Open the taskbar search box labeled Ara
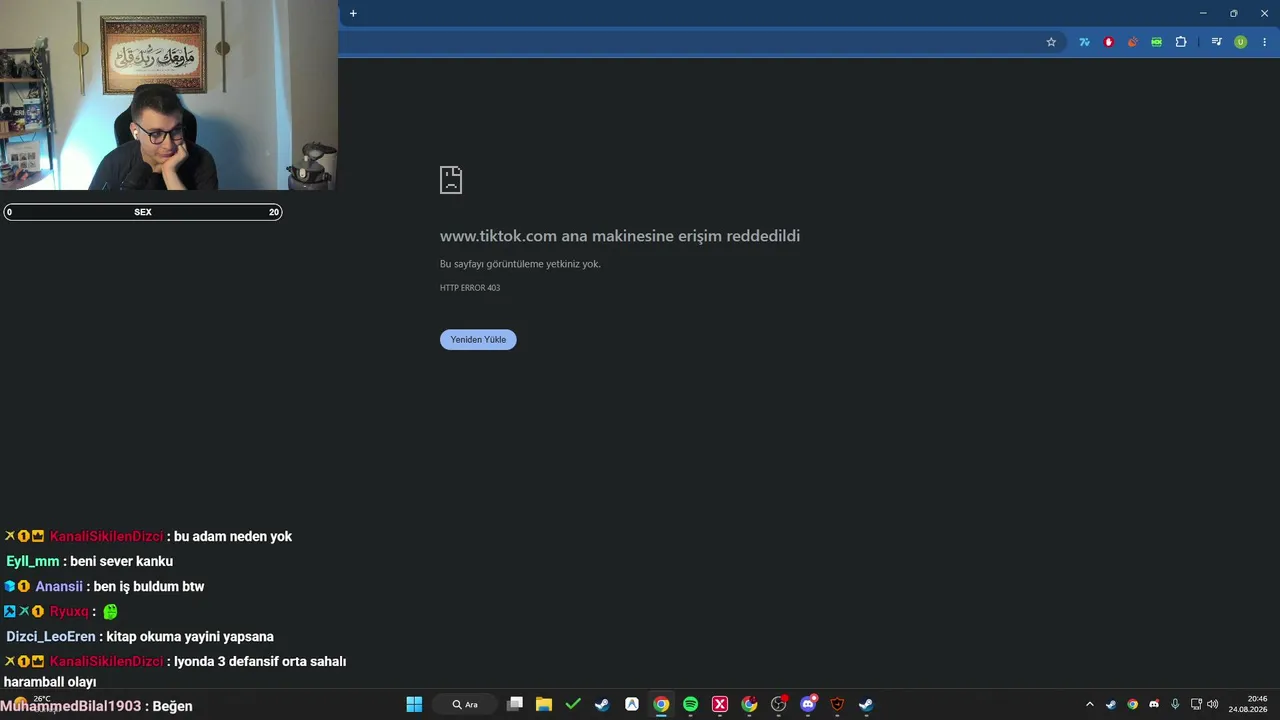Image resolution: width=1280 pixels, height=720 pixels. pos(466,704)
